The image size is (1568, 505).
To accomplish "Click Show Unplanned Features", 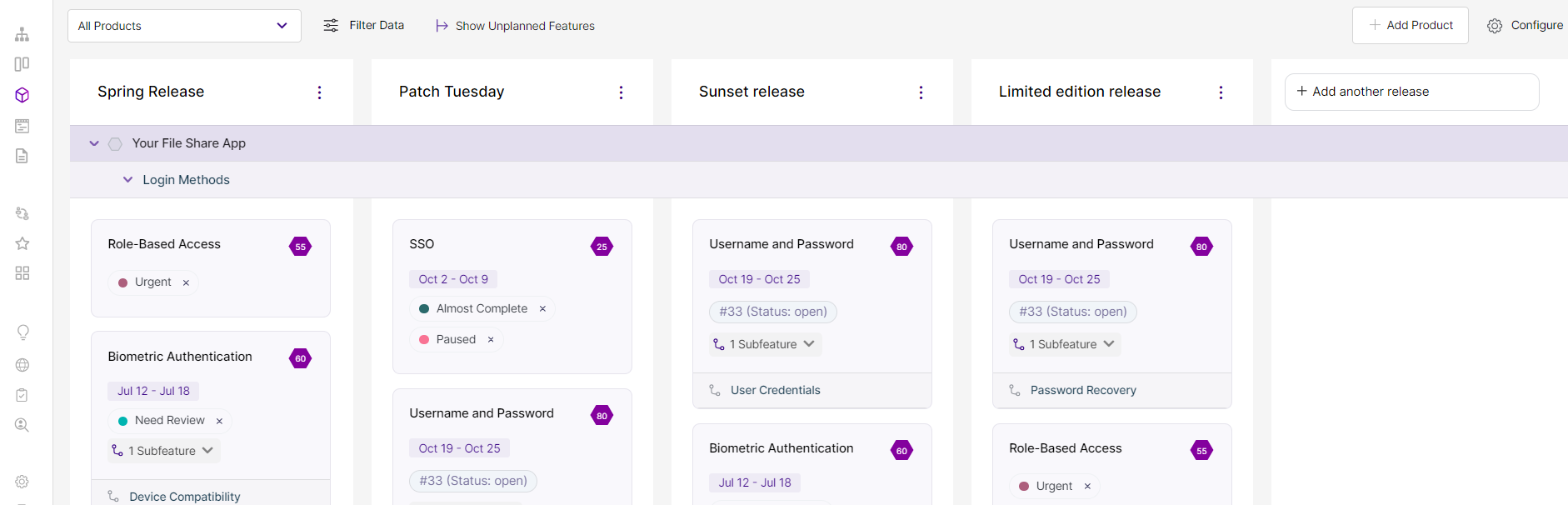I will click(515, 26).
